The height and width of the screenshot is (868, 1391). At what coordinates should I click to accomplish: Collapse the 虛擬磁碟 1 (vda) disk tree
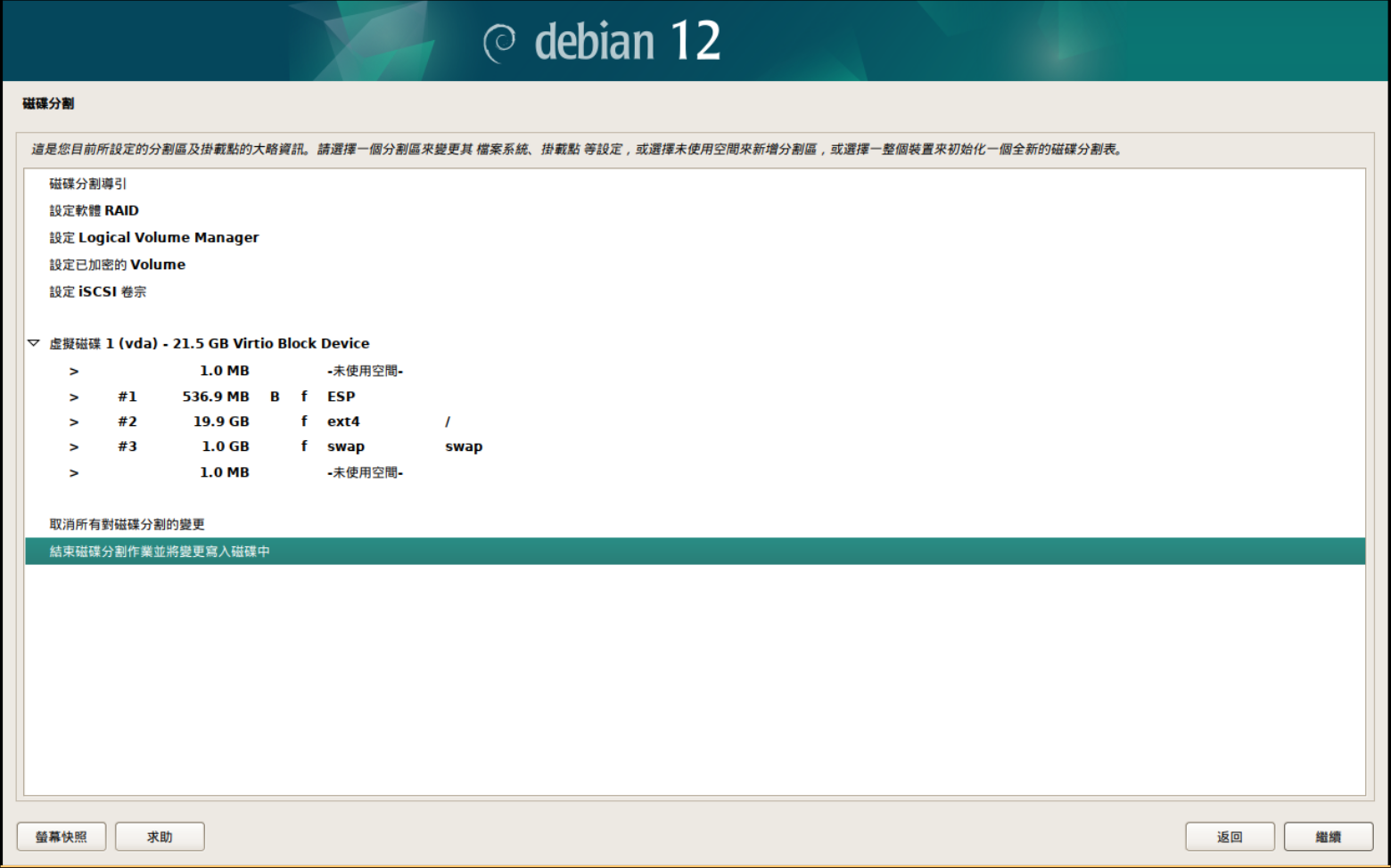33,343
